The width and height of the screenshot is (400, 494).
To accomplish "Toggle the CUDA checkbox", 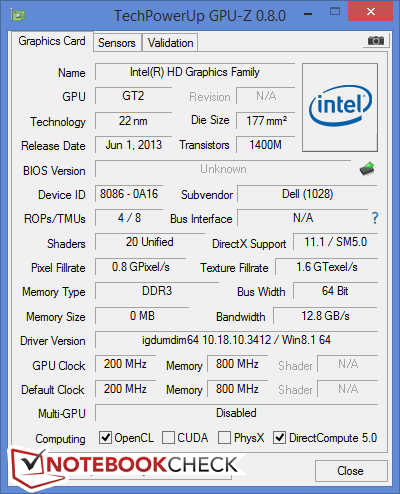I will click(x=168, y=437).
